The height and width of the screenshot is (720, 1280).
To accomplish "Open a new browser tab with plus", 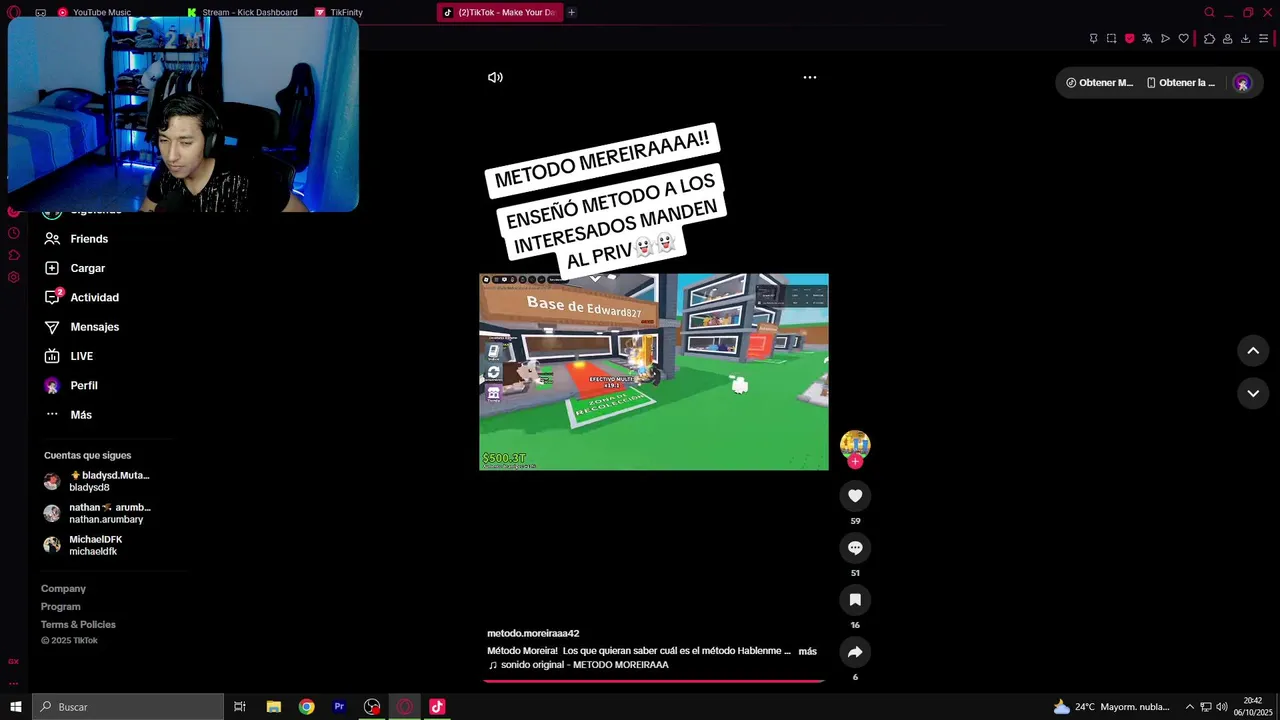I will (571, 12).
